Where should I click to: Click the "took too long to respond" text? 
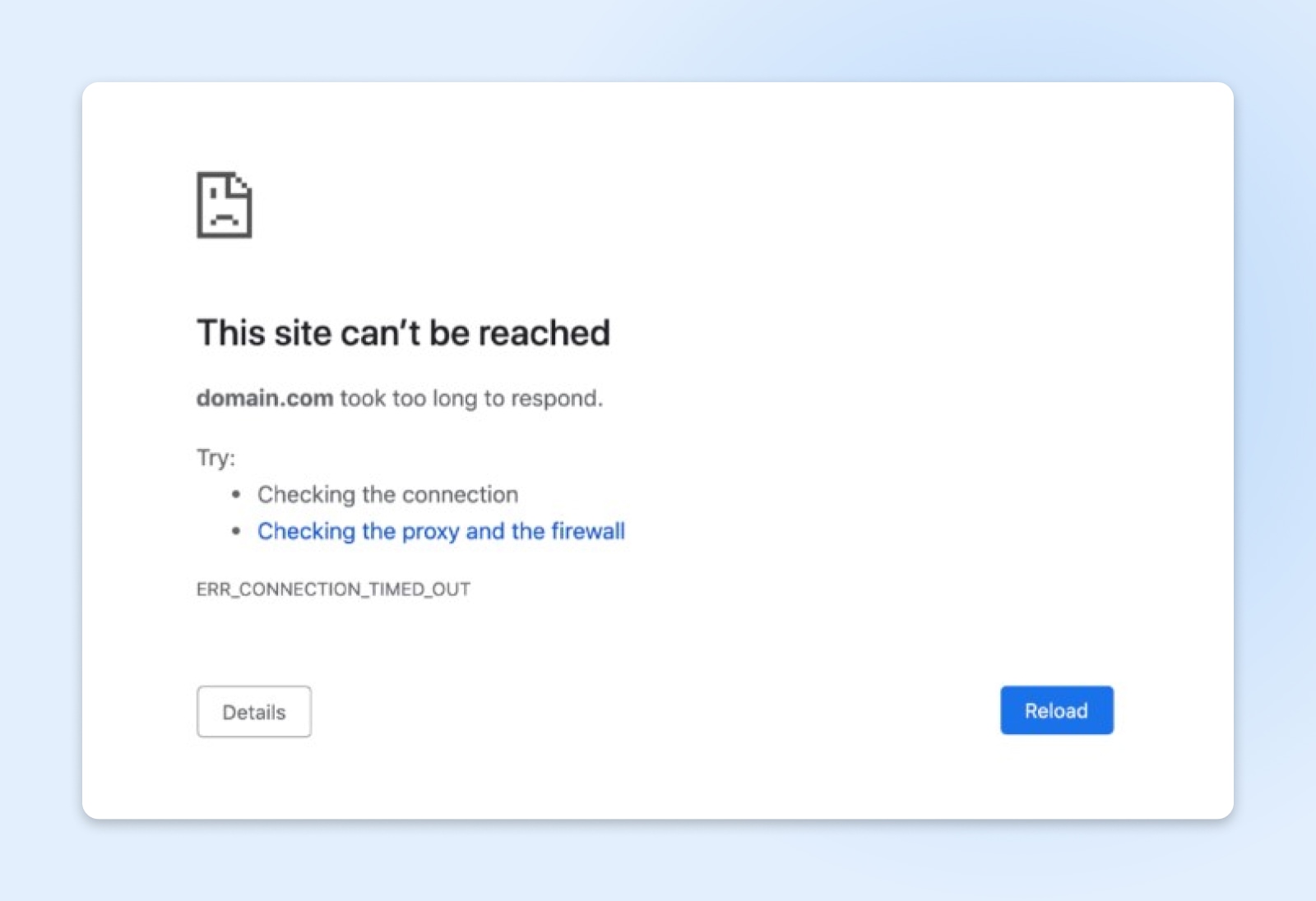coord(471,399)
